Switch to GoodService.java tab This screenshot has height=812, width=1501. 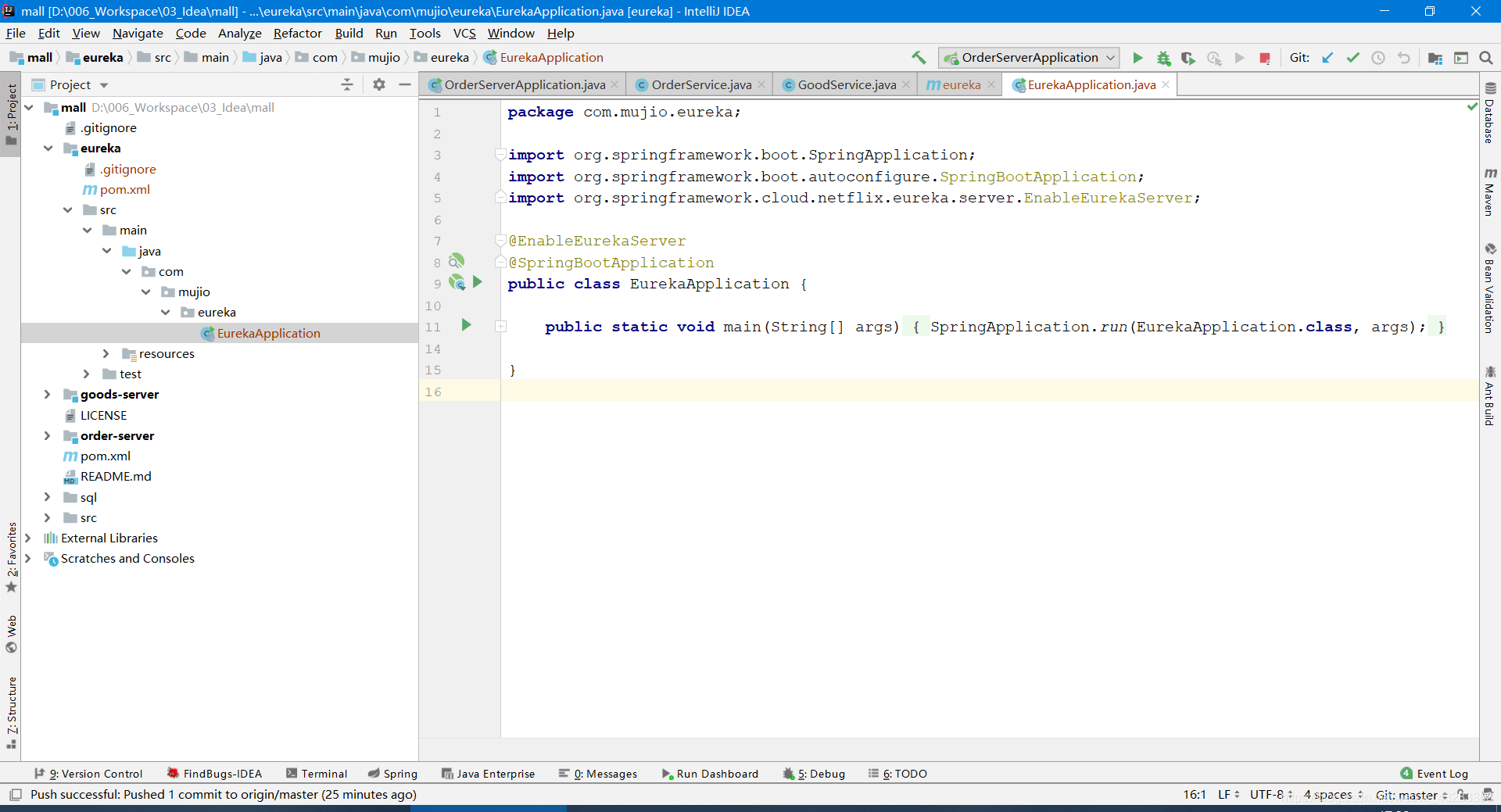(847, 84)
